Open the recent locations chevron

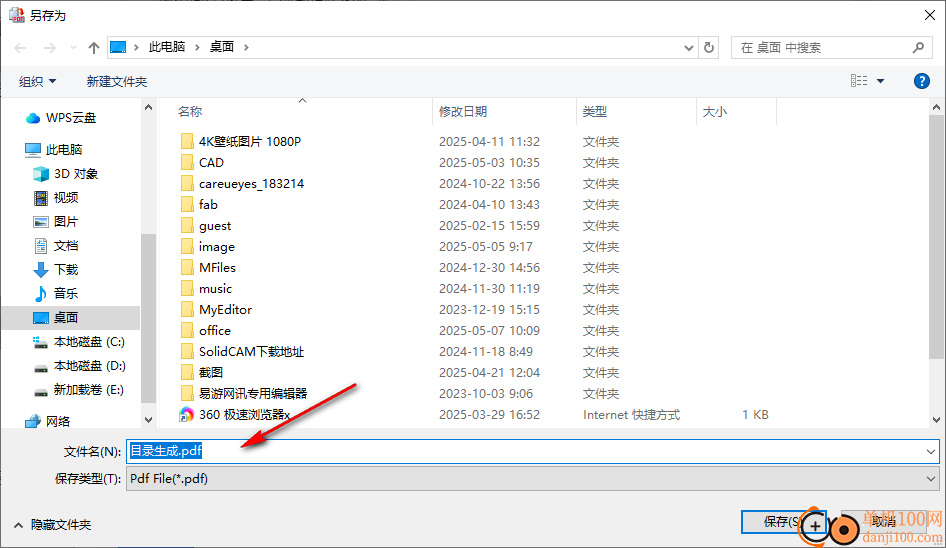[x=73, y=48]
